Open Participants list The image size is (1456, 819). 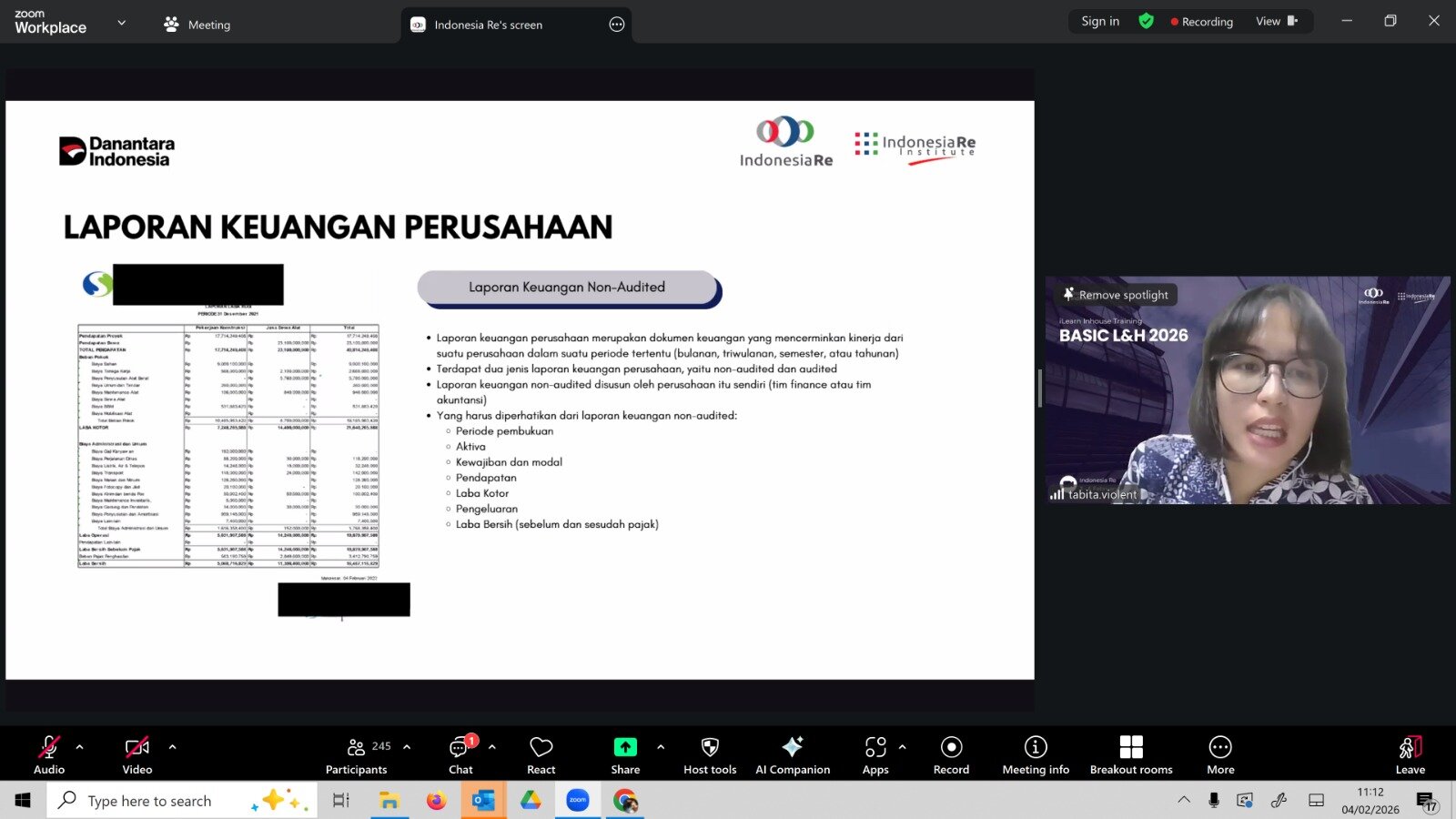pyautogui.click(x=357, y=755)
